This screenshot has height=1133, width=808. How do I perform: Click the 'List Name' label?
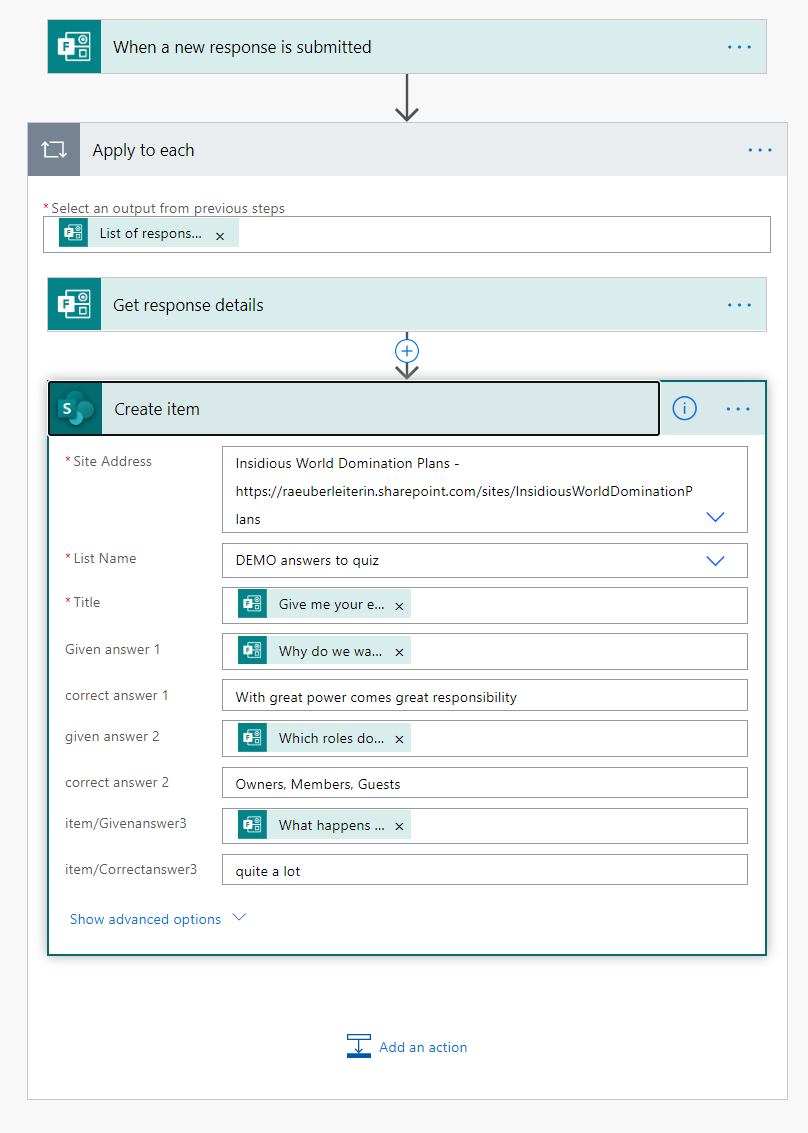105,558
